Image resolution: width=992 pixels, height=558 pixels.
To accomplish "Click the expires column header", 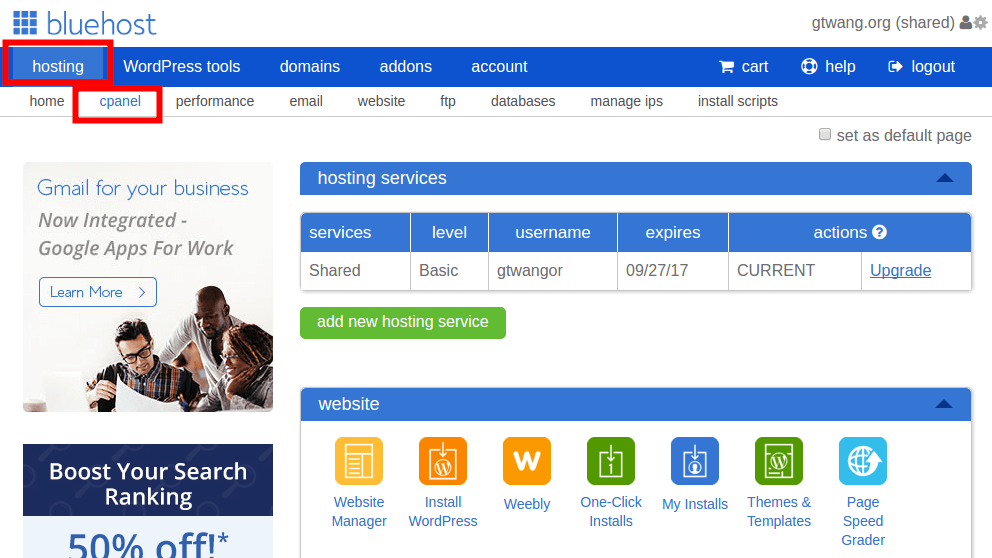I will [673, 232].
